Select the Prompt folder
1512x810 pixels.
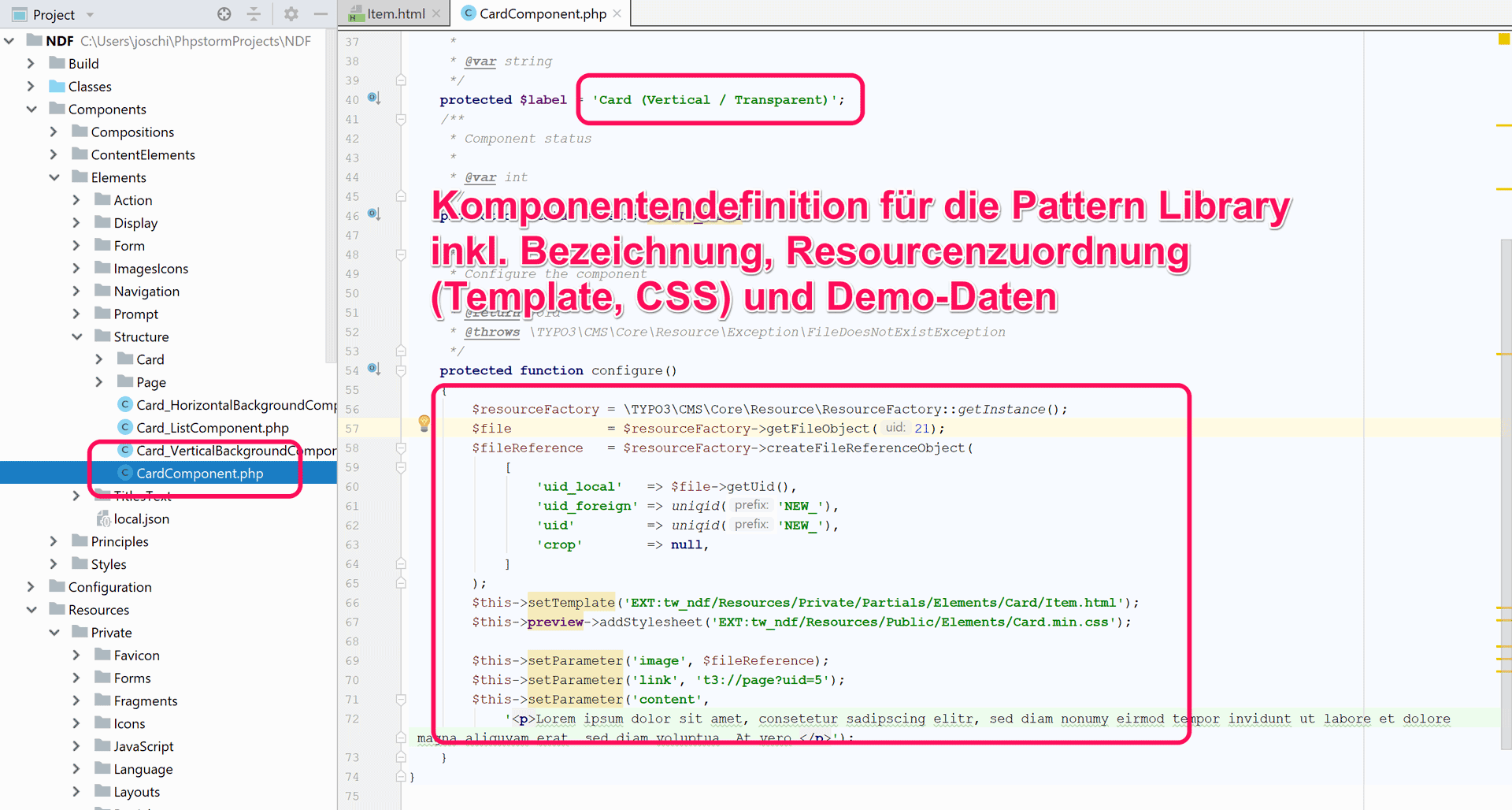click(x=135, y=314)
